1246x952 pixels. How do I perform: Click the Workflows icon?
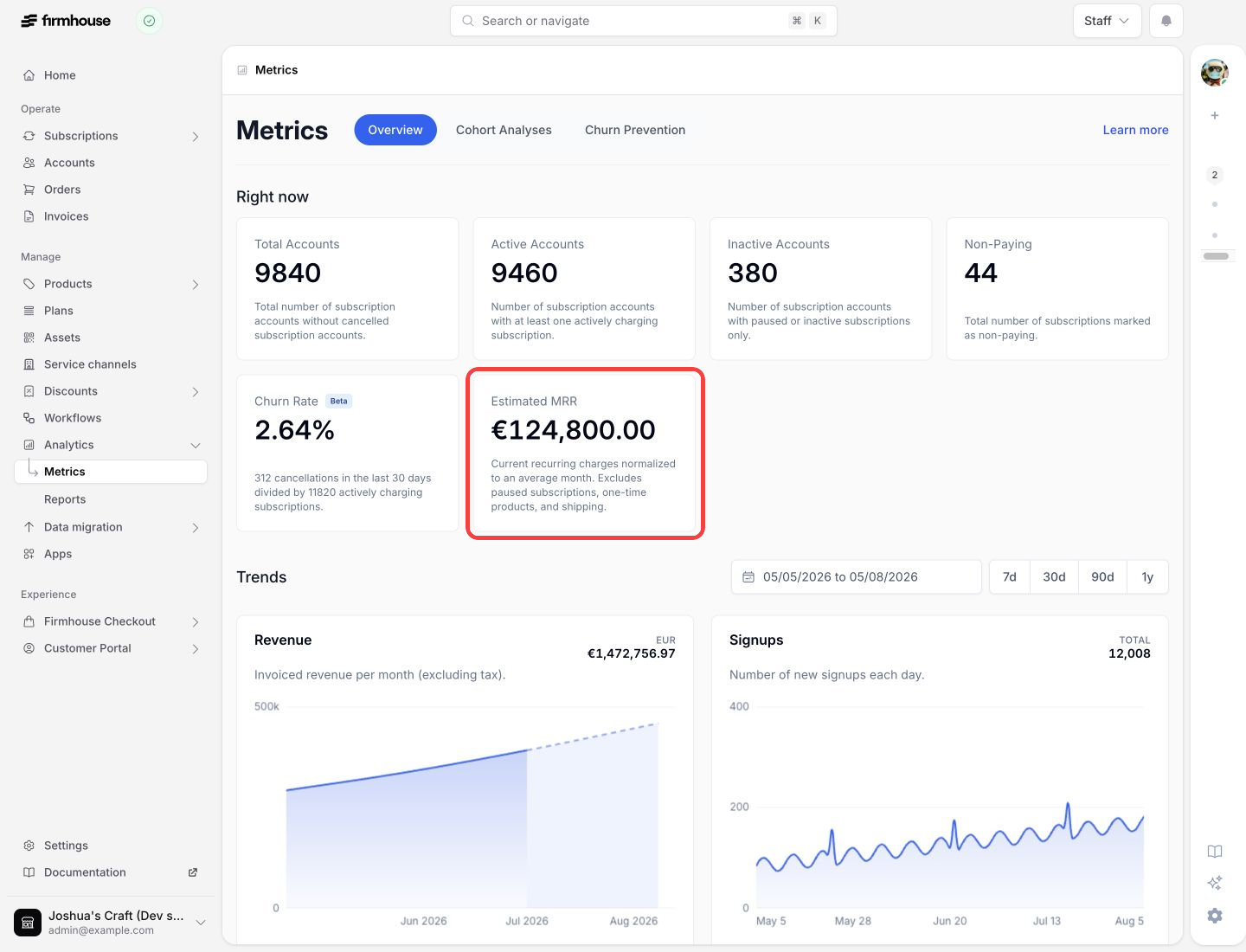point(29,418)
